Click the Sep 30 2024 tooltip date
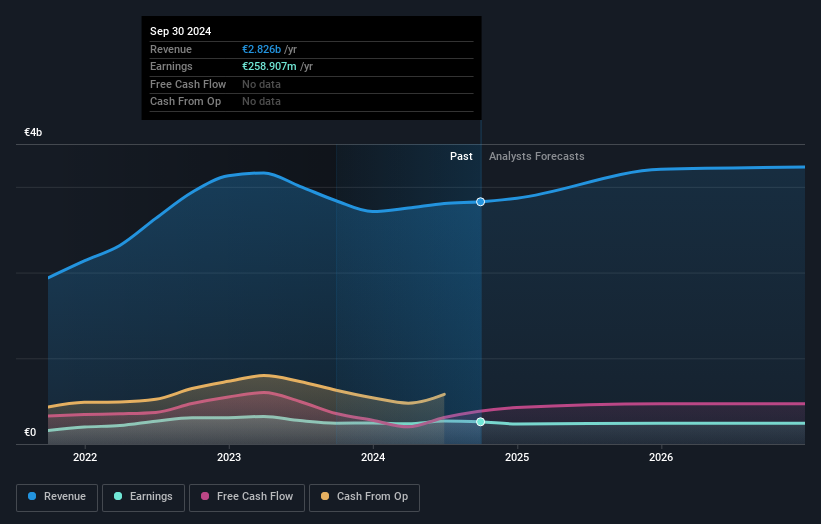 click(181, 31)
